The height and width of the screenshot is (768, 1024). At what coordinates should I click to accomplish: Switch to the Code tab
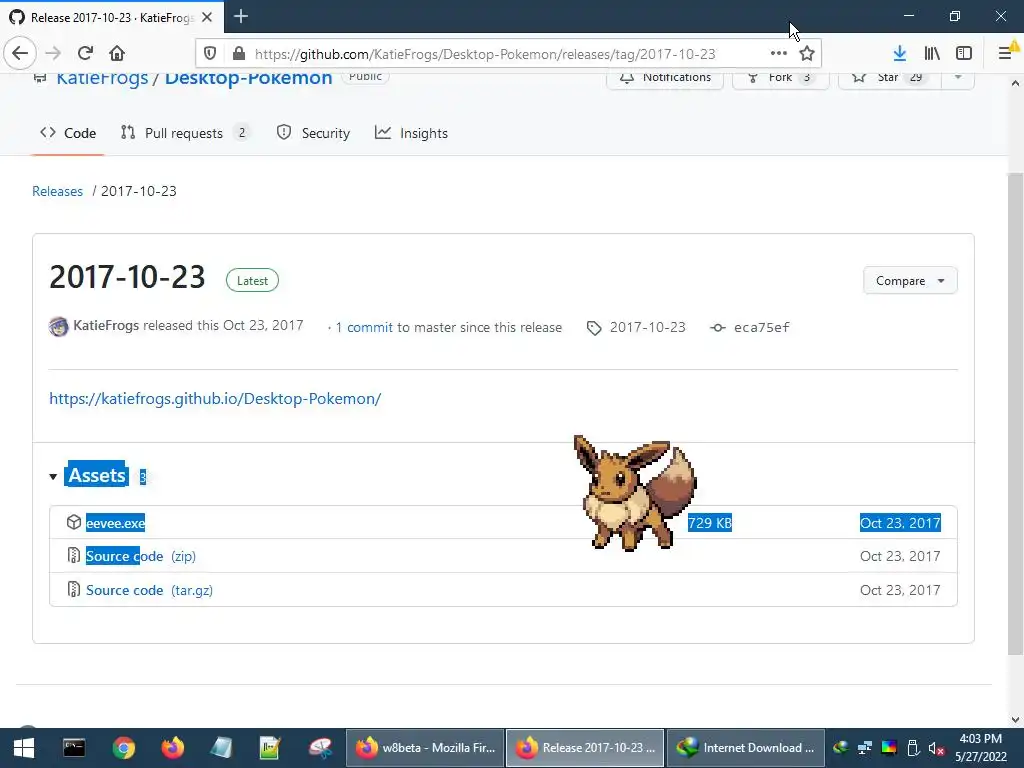[x=68, y=133]
